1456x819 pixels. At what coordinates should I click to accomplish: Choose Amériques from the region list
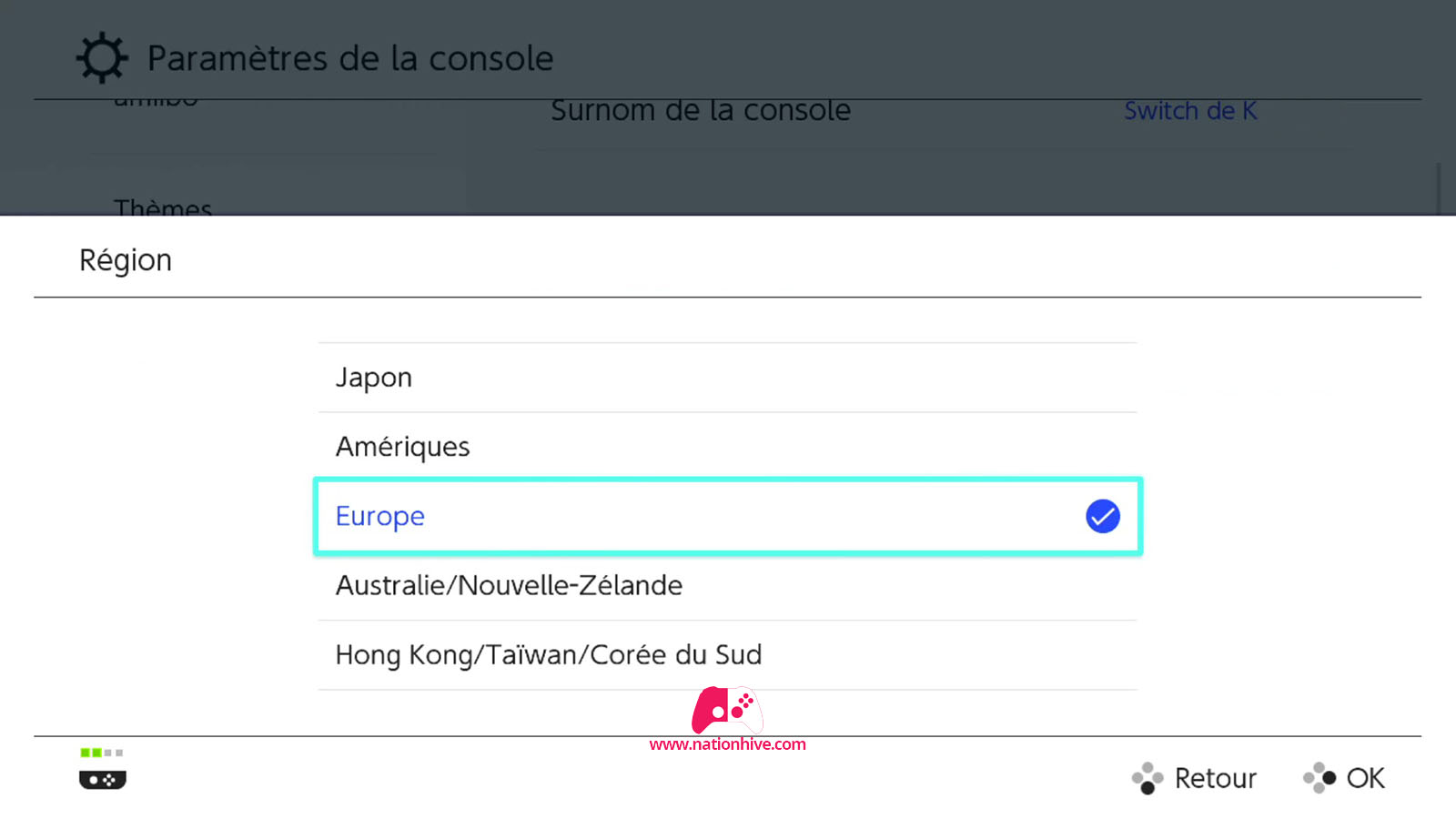click(x=727, y=447)
